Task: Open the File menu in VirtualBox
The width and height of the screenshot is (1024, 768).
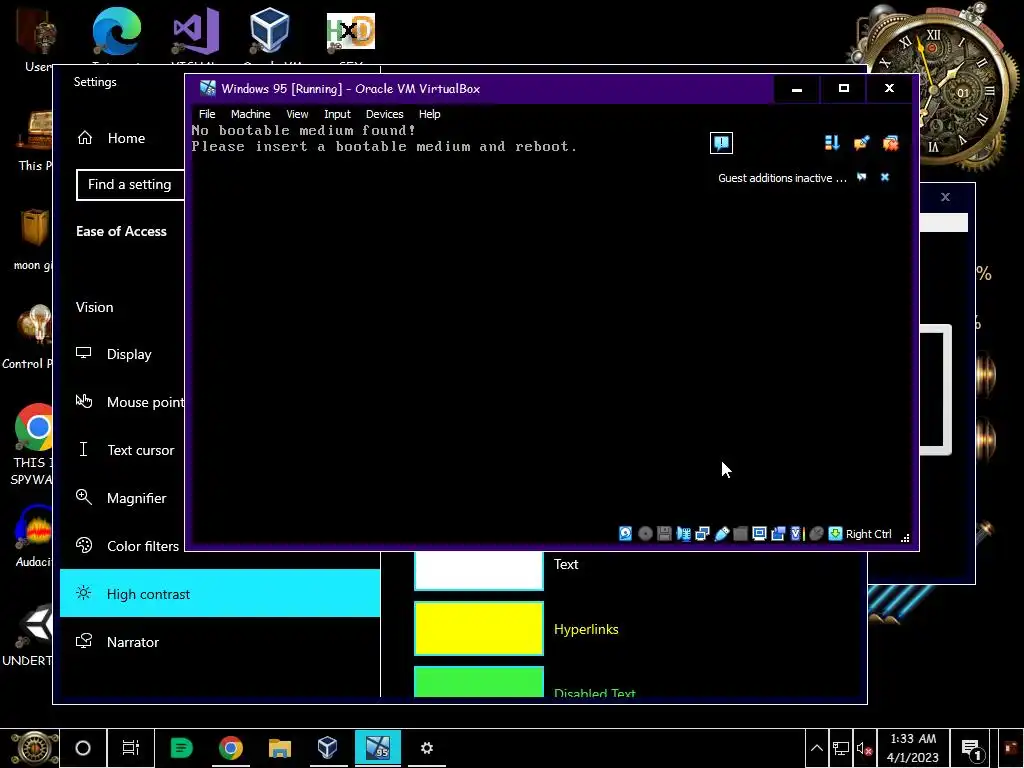Action: [x=207, y=114]
